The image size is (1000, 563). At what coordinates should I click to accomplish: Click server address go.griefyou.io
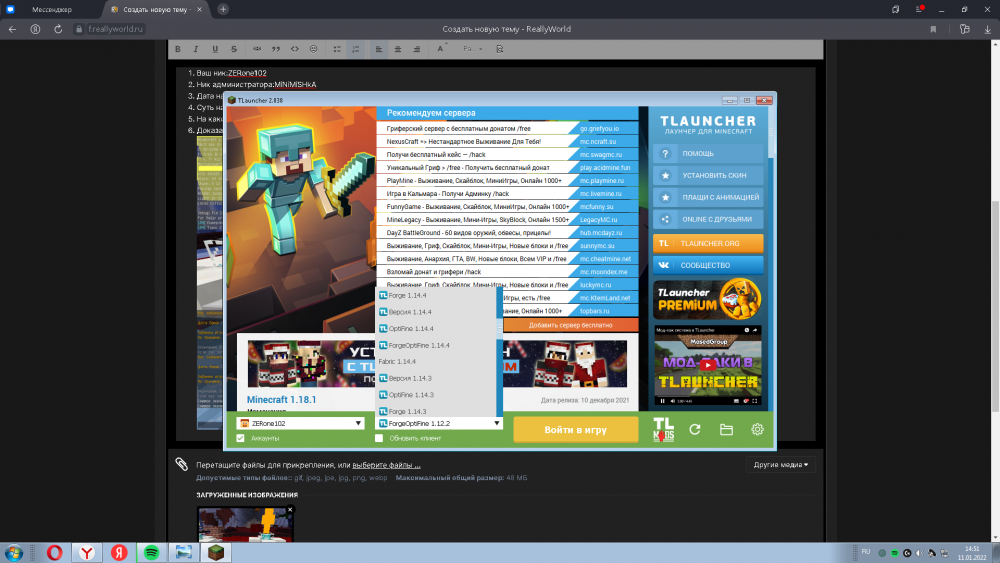tap(599, 129)
